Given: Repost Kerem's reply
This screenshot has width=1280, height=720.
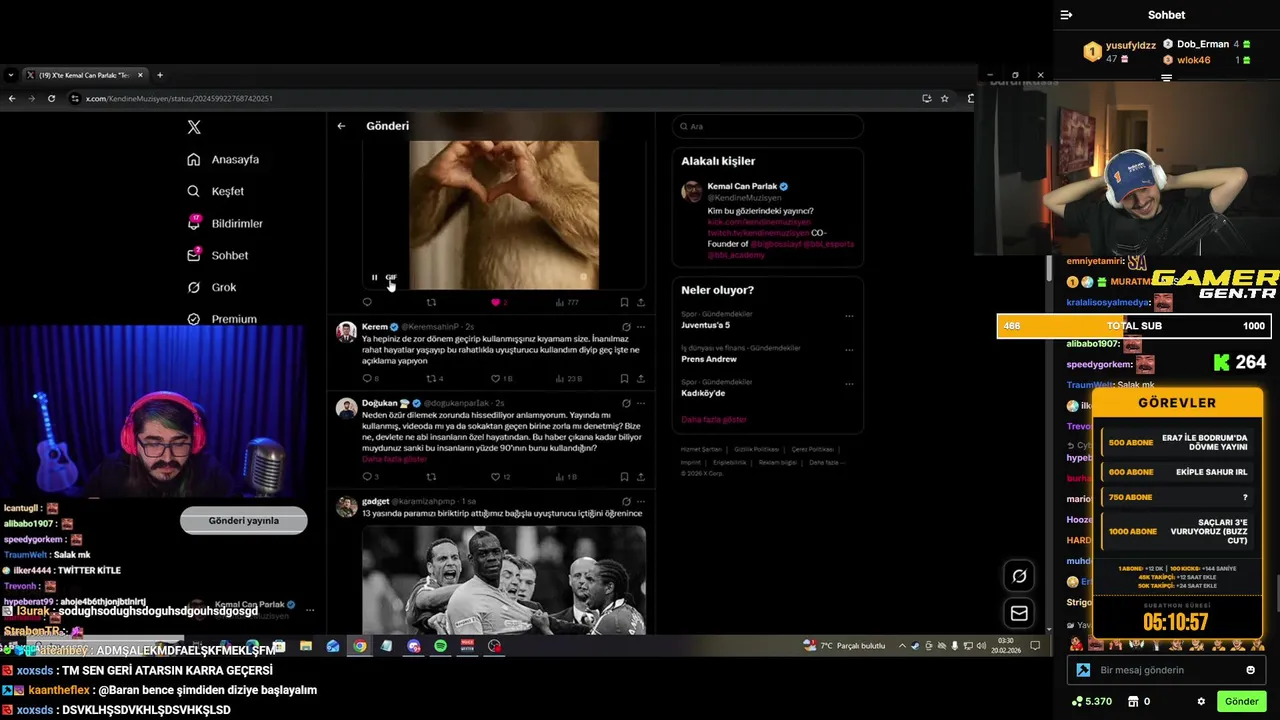Looking at the screenshot, I should pyautogui.click(x=431, y=379).
